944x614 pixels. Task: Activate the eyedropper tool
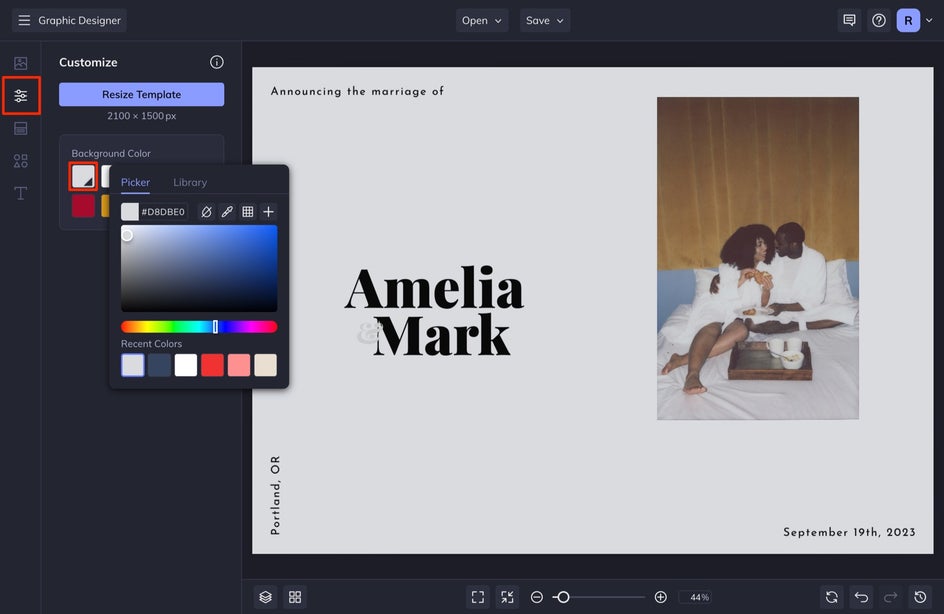point(227,212)
